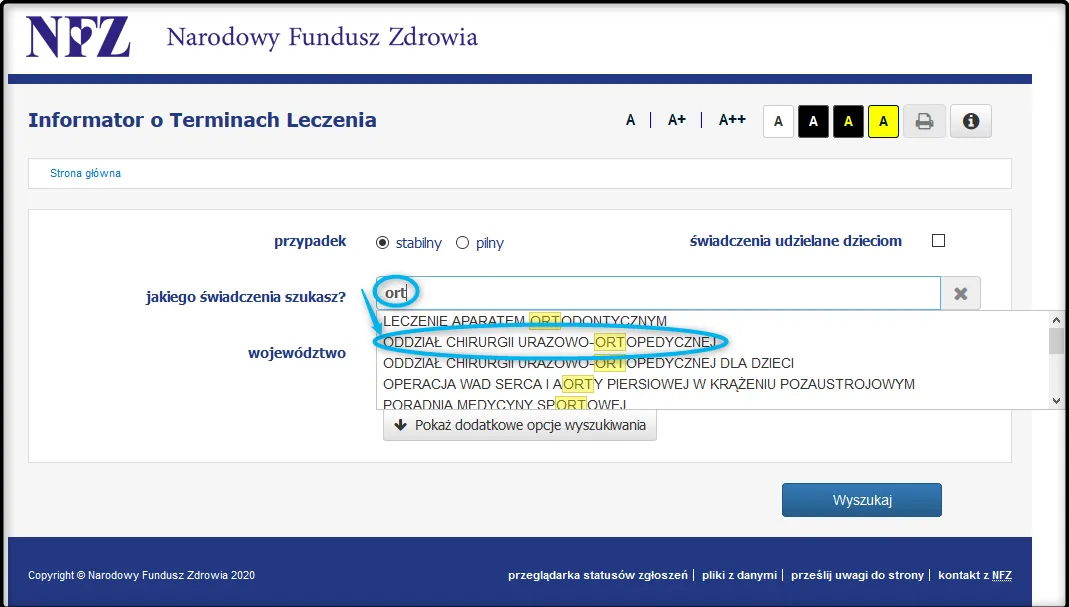
Task: Open the info (i) icon
Action: click(x=970, y=120)
